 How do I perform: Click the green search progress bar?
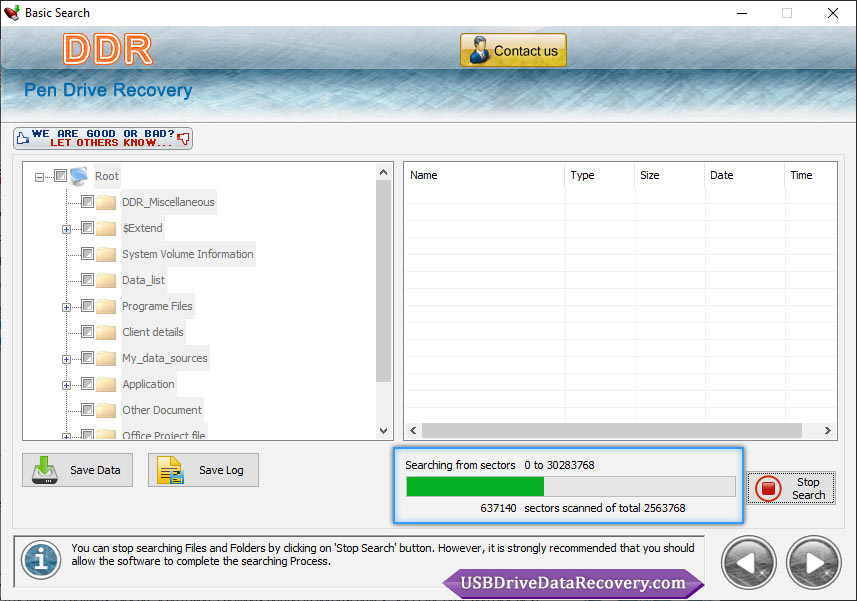571,486
